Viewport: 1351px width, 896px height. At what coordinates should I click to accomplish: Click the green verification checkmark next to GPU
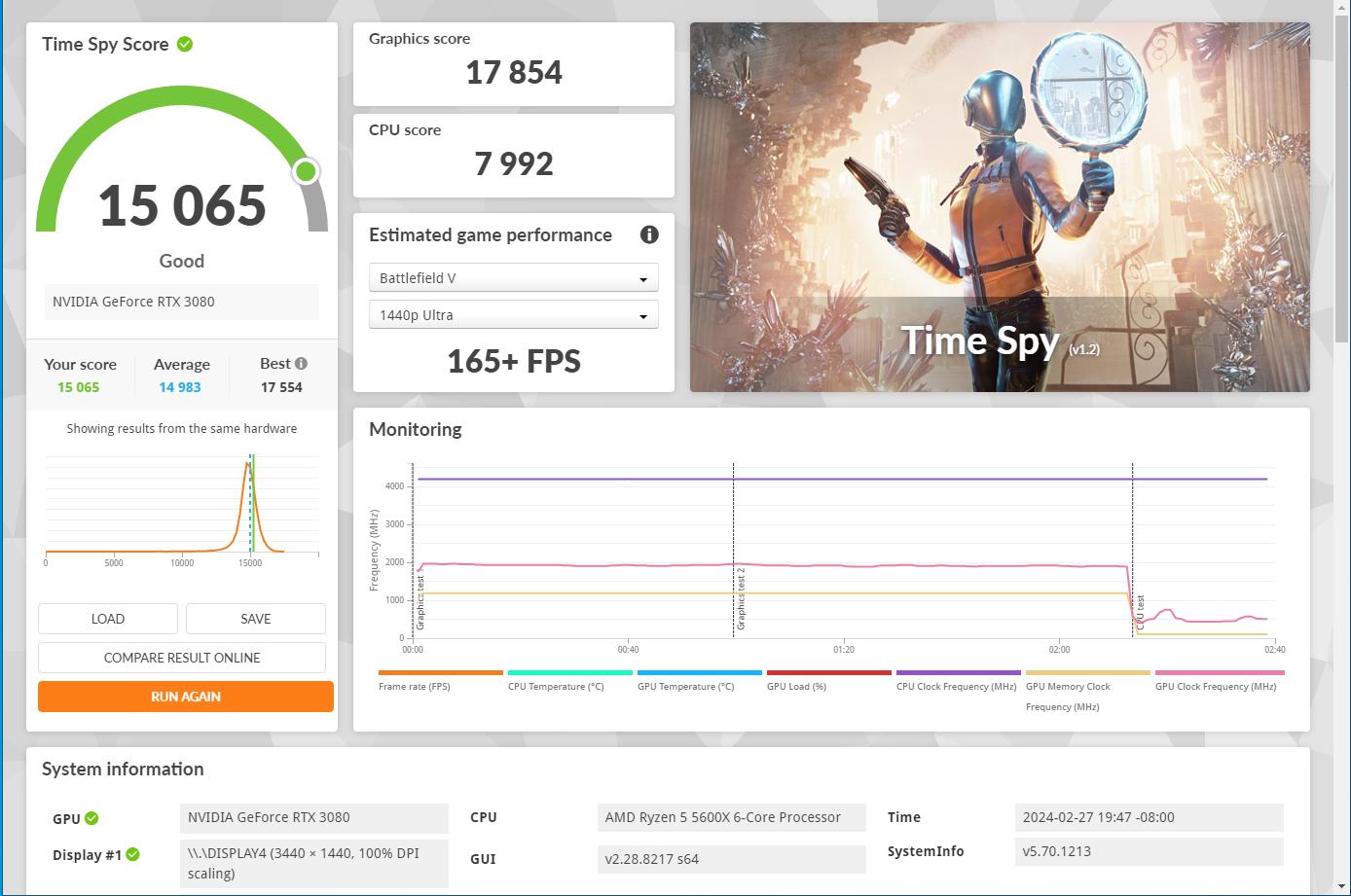point(91,818)
